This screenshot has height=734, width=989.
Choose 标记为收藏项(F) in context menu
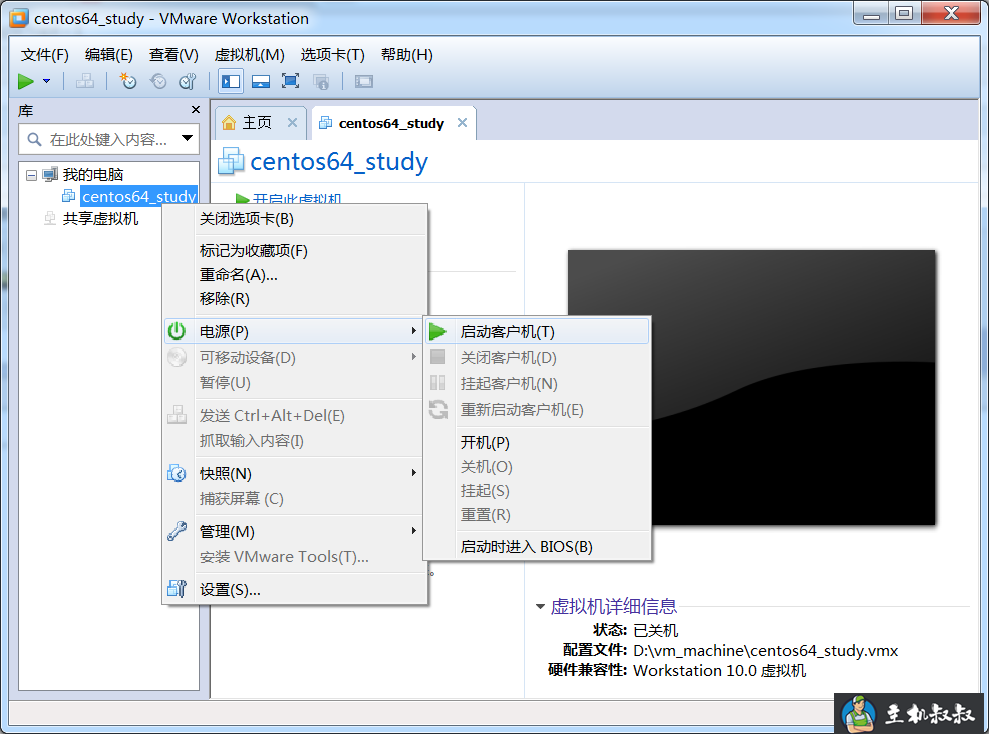(295, 251)
